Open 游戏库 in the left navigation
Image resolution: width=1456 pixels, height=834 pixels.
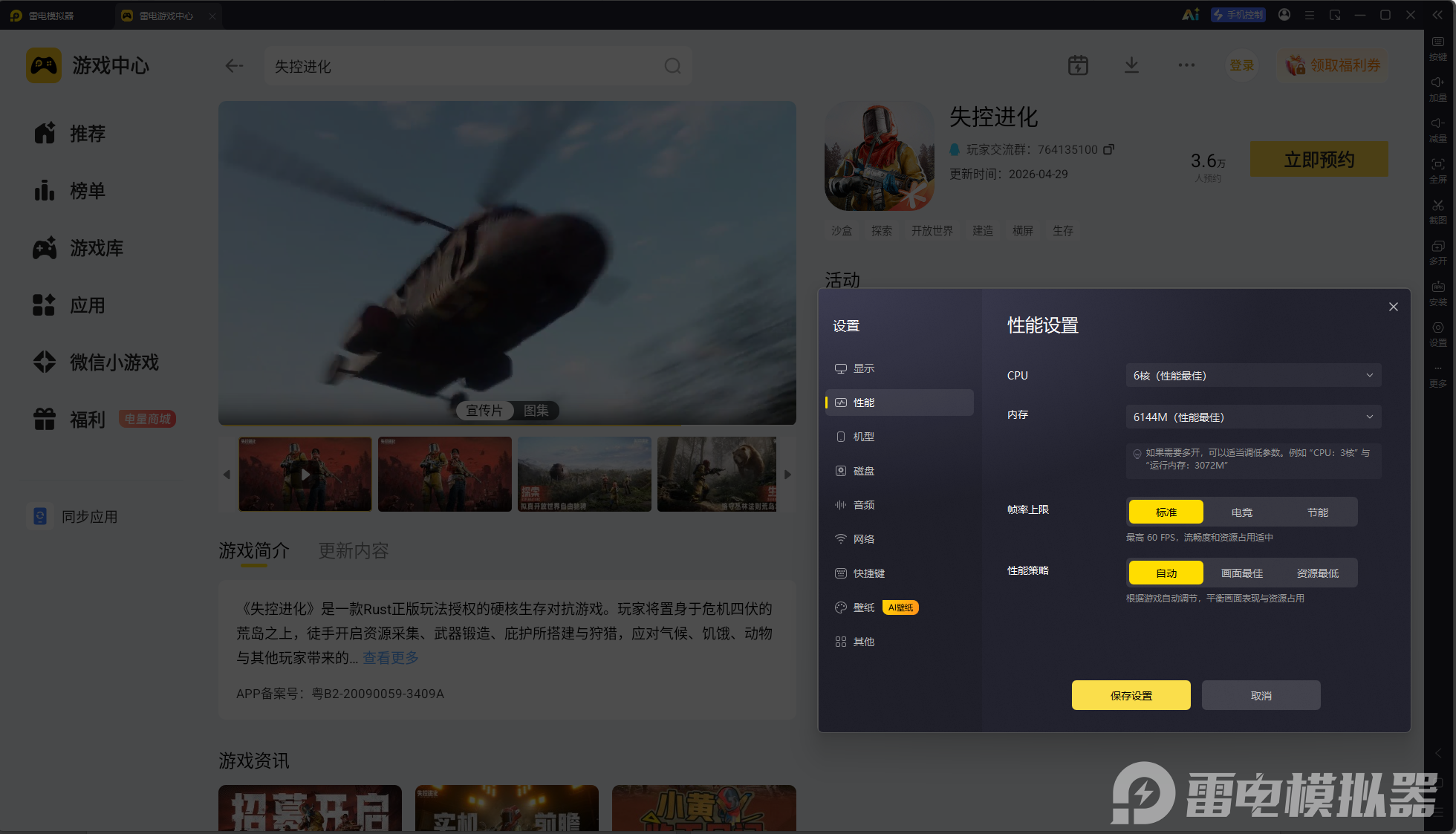click(78, 248)
